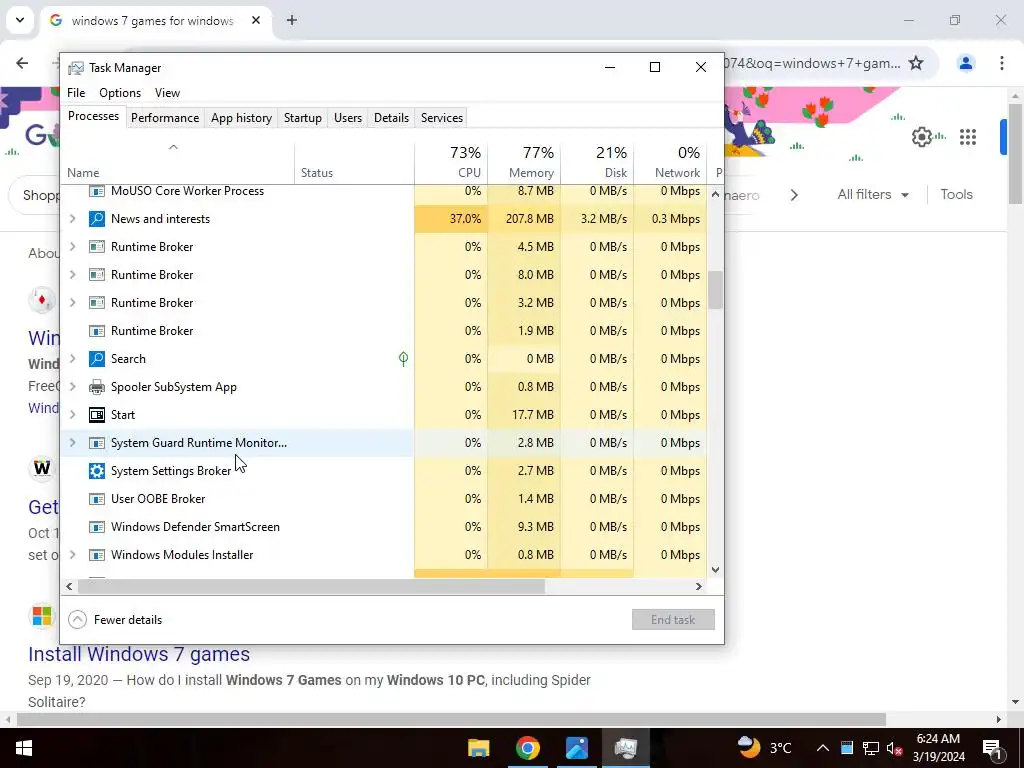This screenshot has width=1024, height=768.
Task: Switch to the Performance tab
Action: (x=165, y=118)
